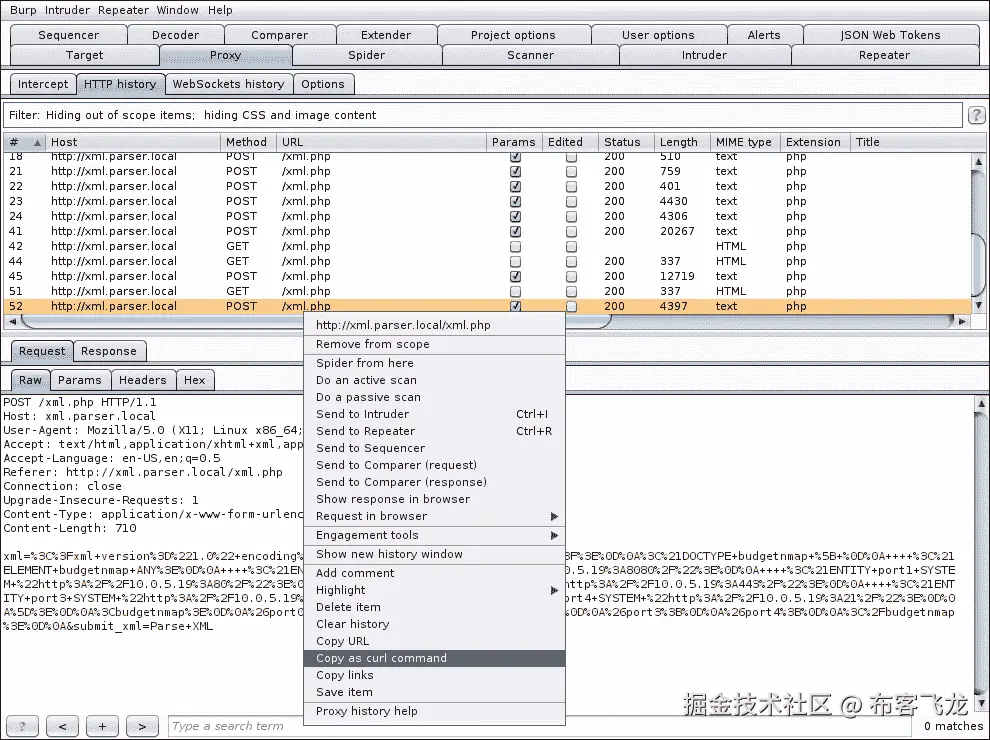The image size is (990, 740).
Task: Toggle the Edited checkbox for request 22
Action: point(571,186)
